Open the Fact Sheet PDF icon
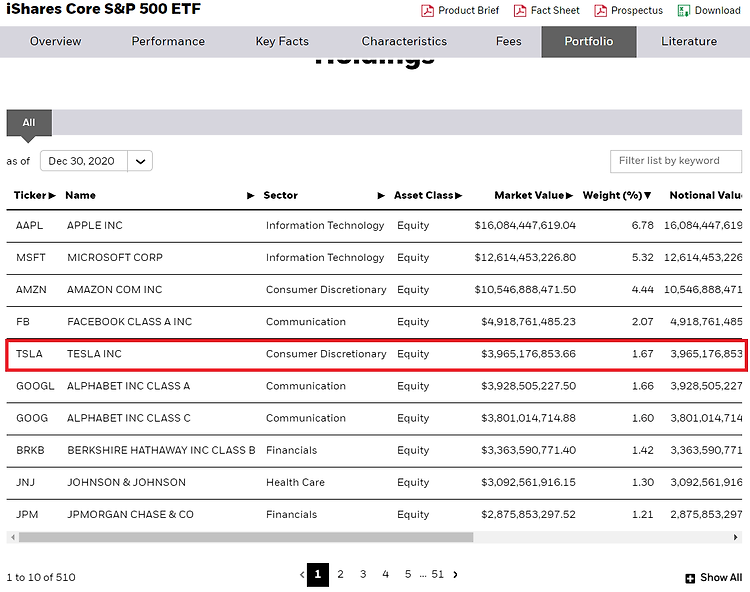This screenshot has height=592, width=750. [x=519, y=11]
